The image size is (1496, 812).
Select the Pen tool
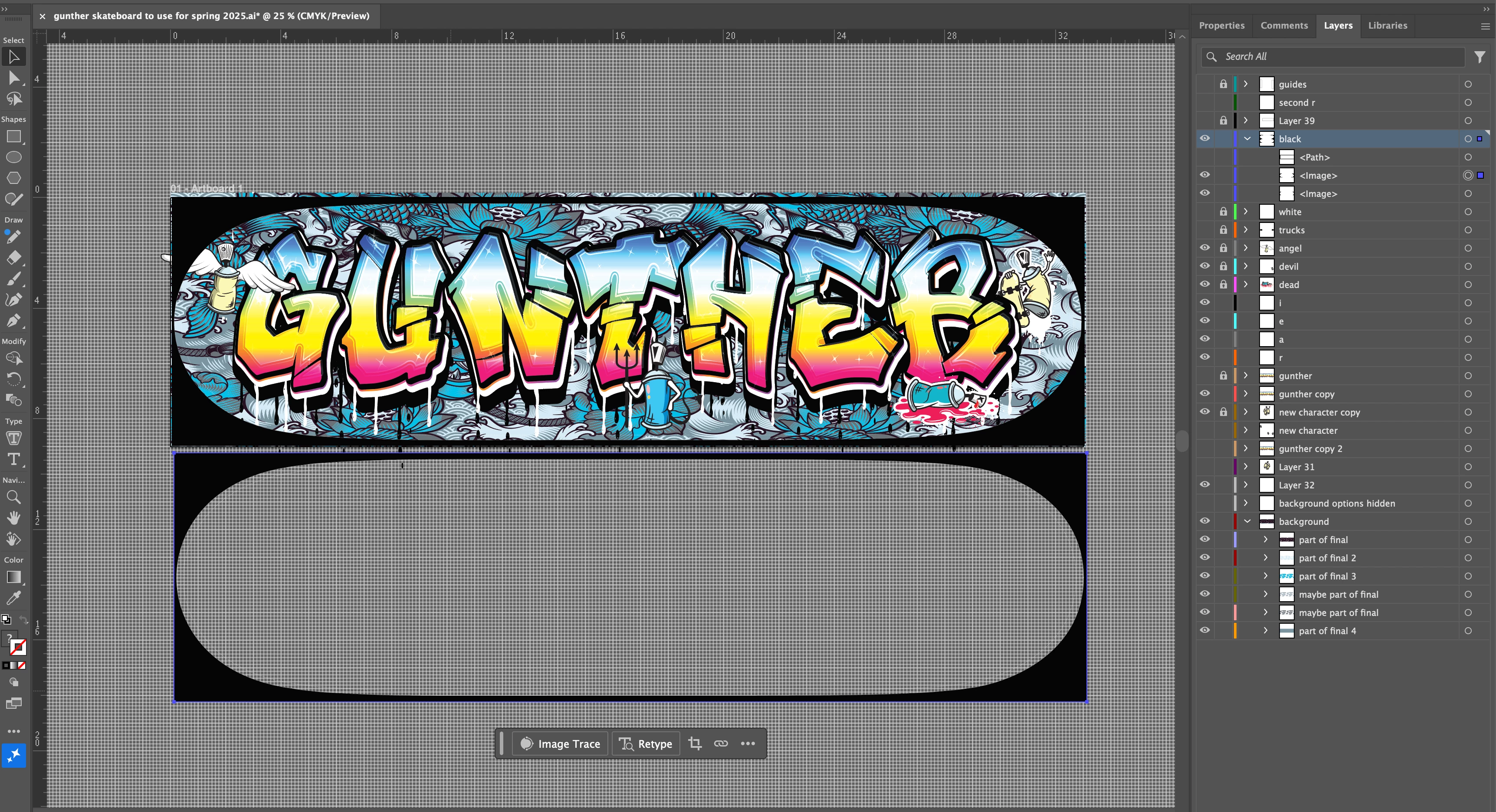[x=13, y=321]
